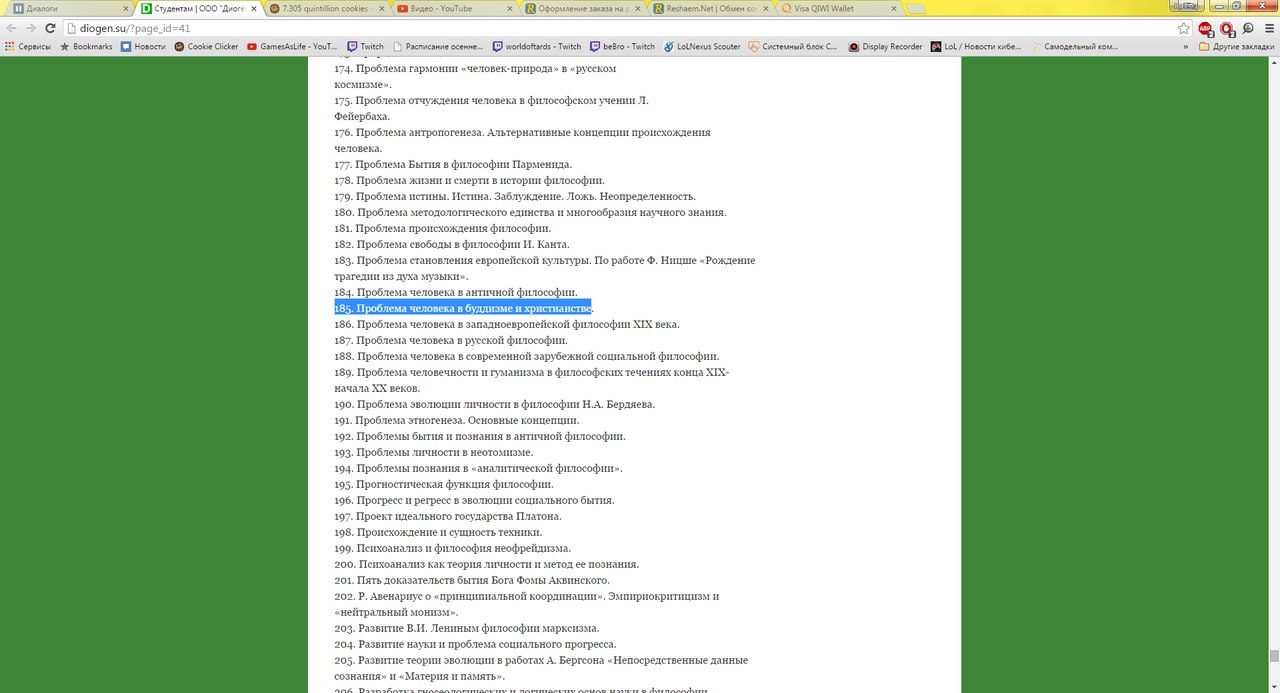Screen dimensions: 1280x693
Task: Bookmark this page with the star icon
Action: click(x=1184, y=28)
